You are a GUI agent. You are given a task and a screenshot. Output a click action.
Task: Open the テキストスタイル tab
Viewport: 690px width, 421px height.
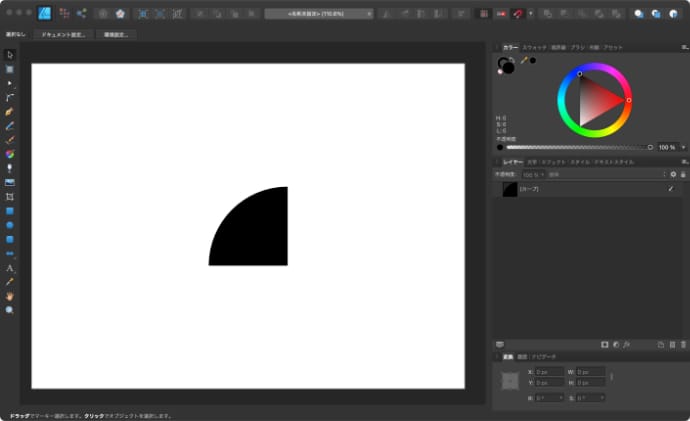tap(613, 161)
